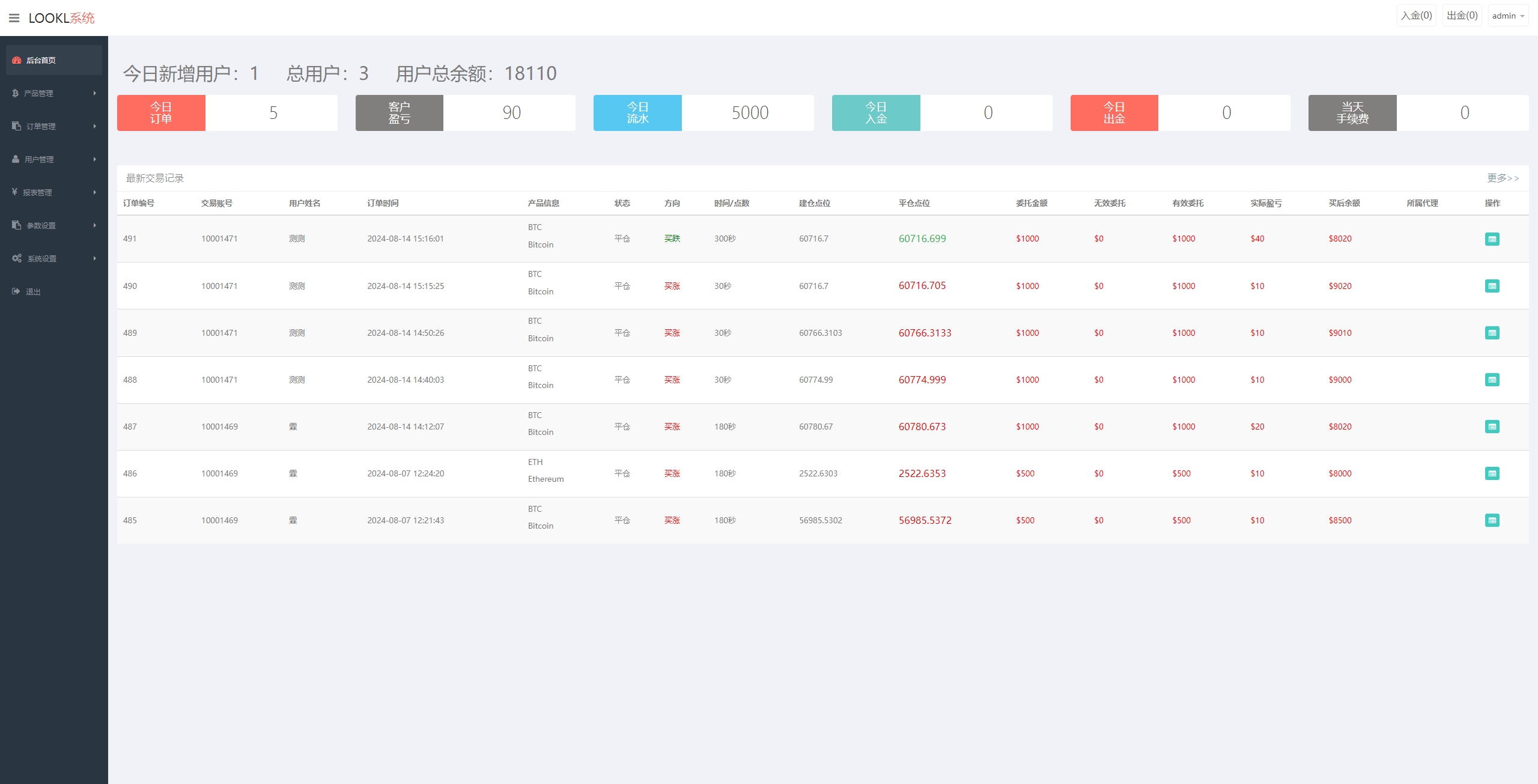Click the message icon on order 491
Viewport: 1538px width, 784px height.
coord(1492,238)
